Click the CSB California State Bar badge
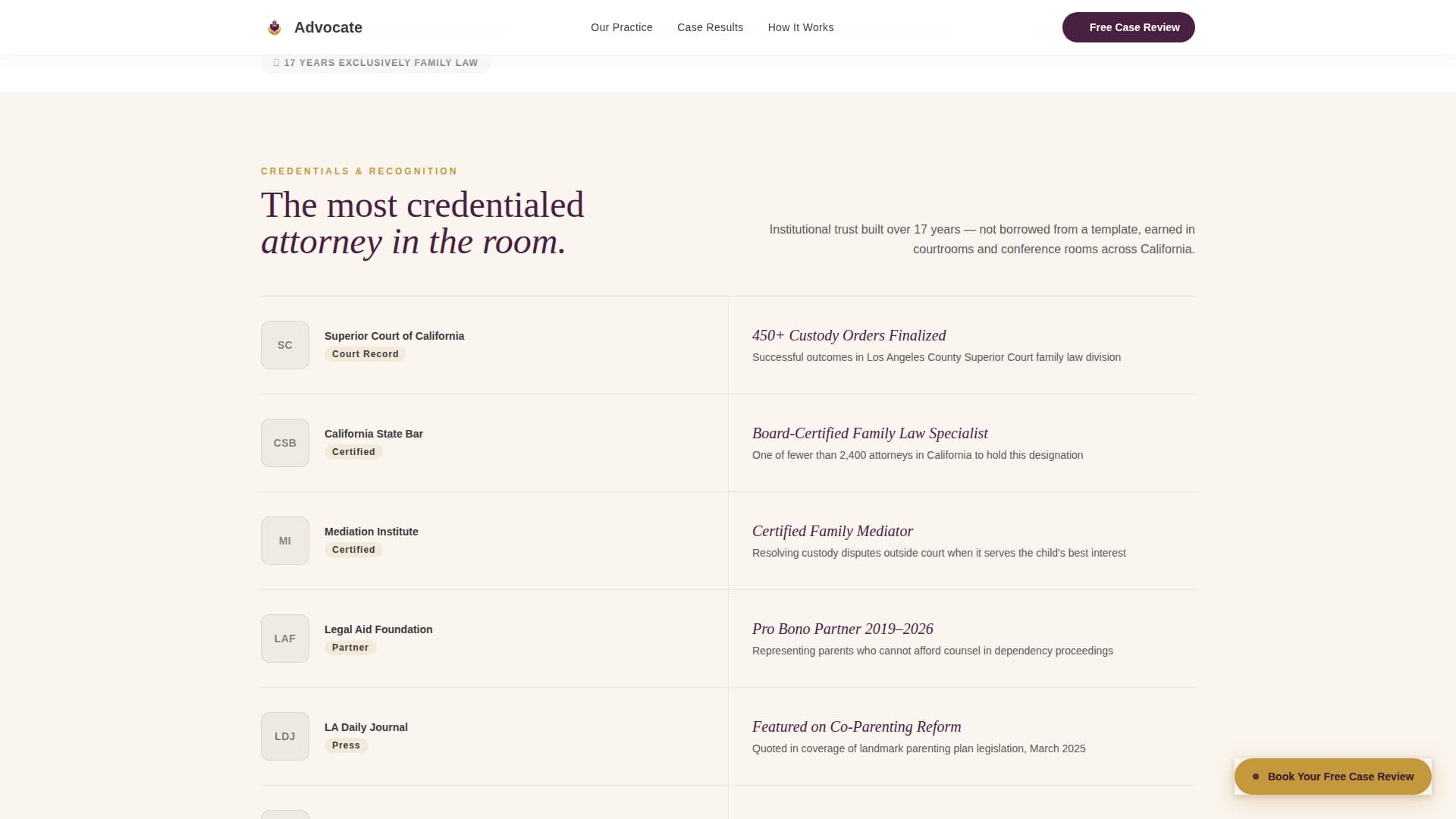The width and height of the screenshot is (1456, 819). [x=284, y=442]
